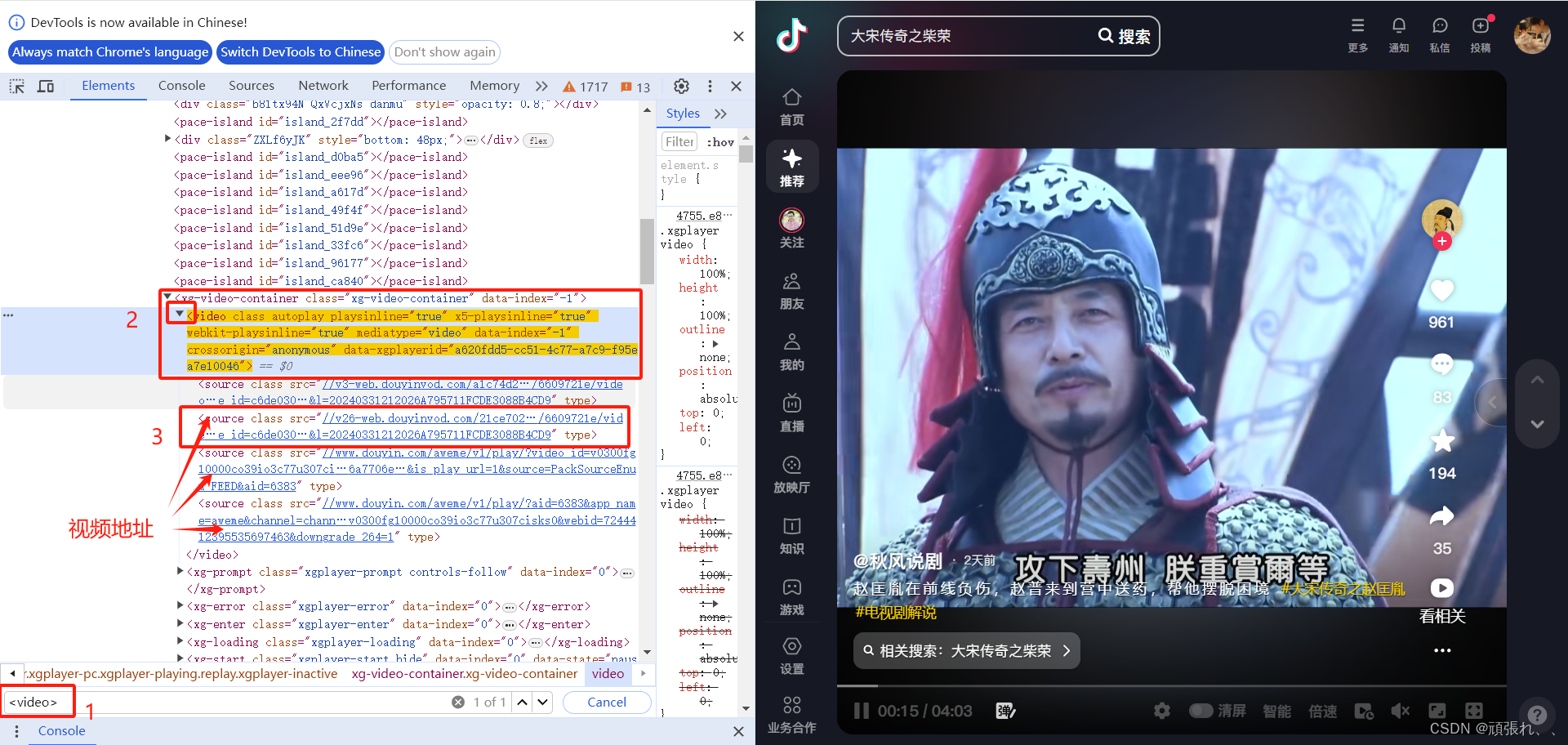Enter fullscreen mode in the player
The width and height of the screenshot is (1568, 745).
coord(1474,711)
